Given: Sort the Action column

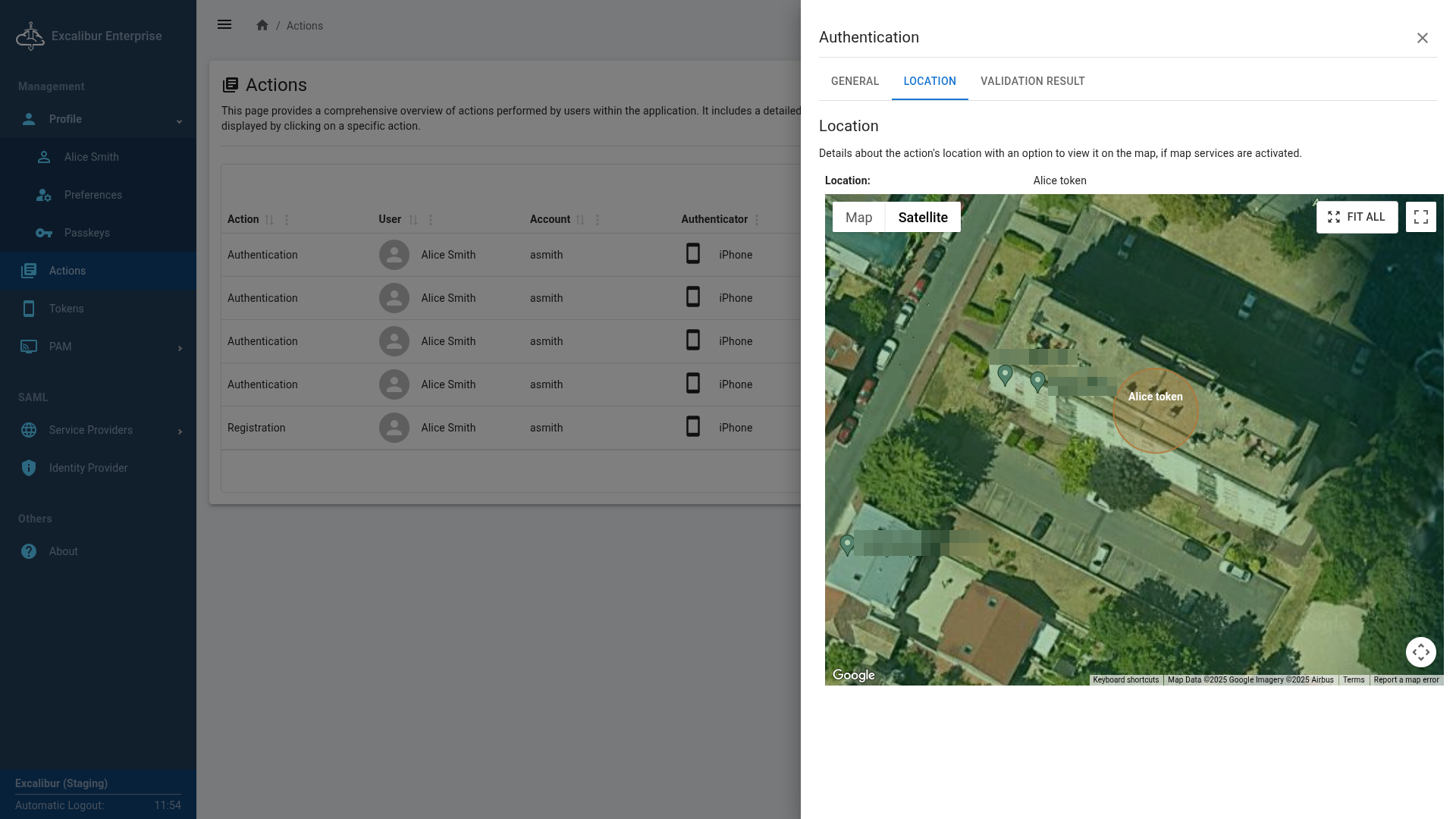Looking at the screenshot, I should click(269, 220).
